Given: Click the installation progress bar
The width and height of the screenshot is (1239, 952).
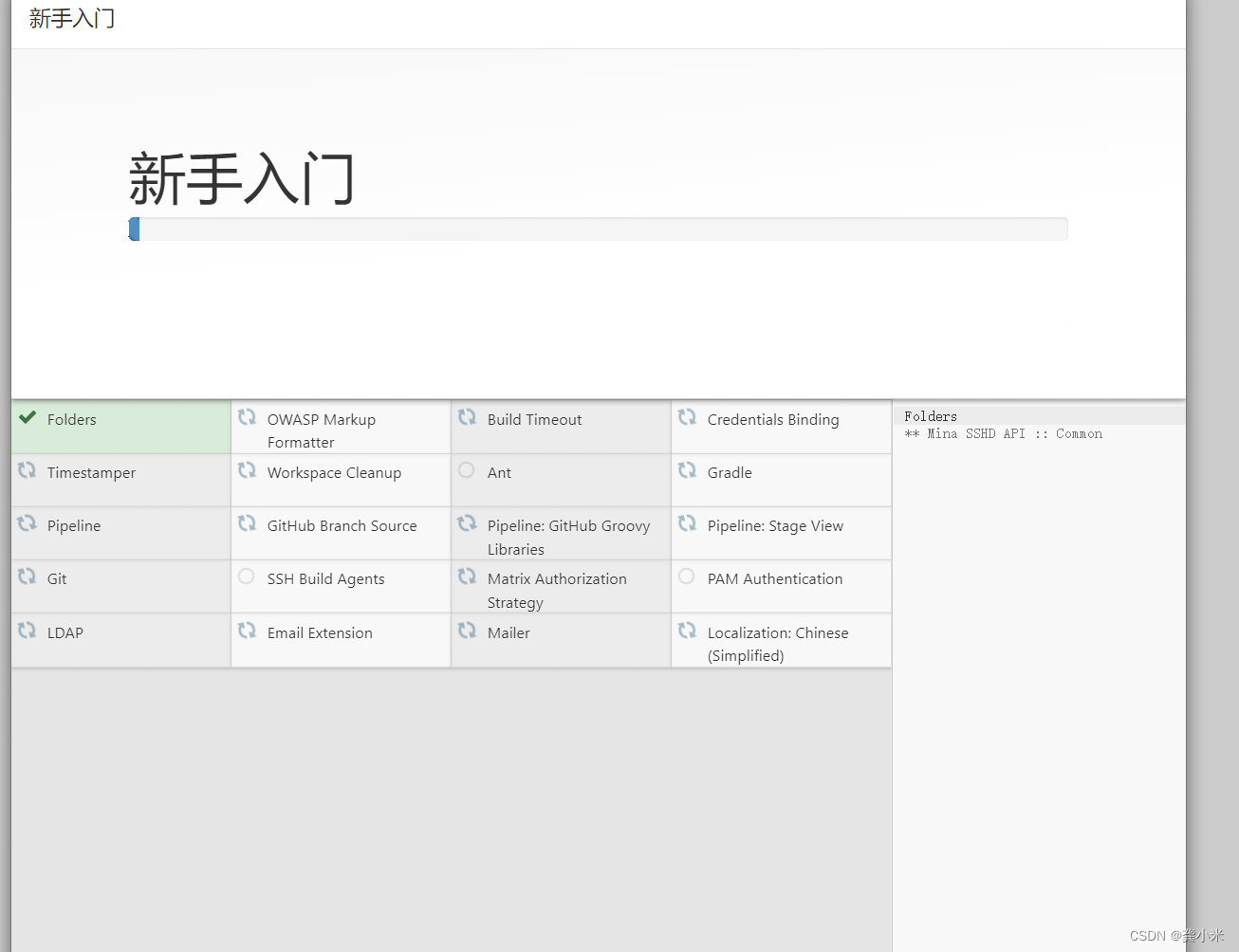Looking at the screenshot, I should [598, 229].
